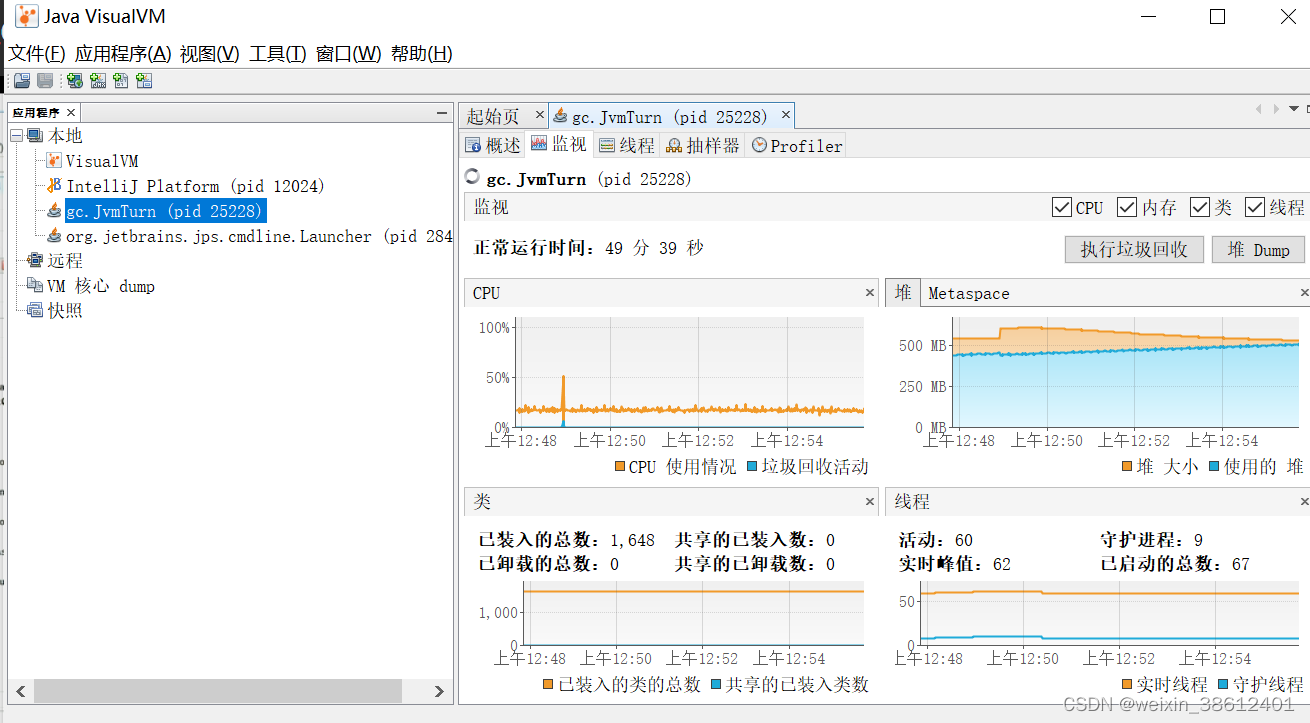1310x723 pixels.
Task: Uncheck the 类 checkbox
Action: point(1200,207)
